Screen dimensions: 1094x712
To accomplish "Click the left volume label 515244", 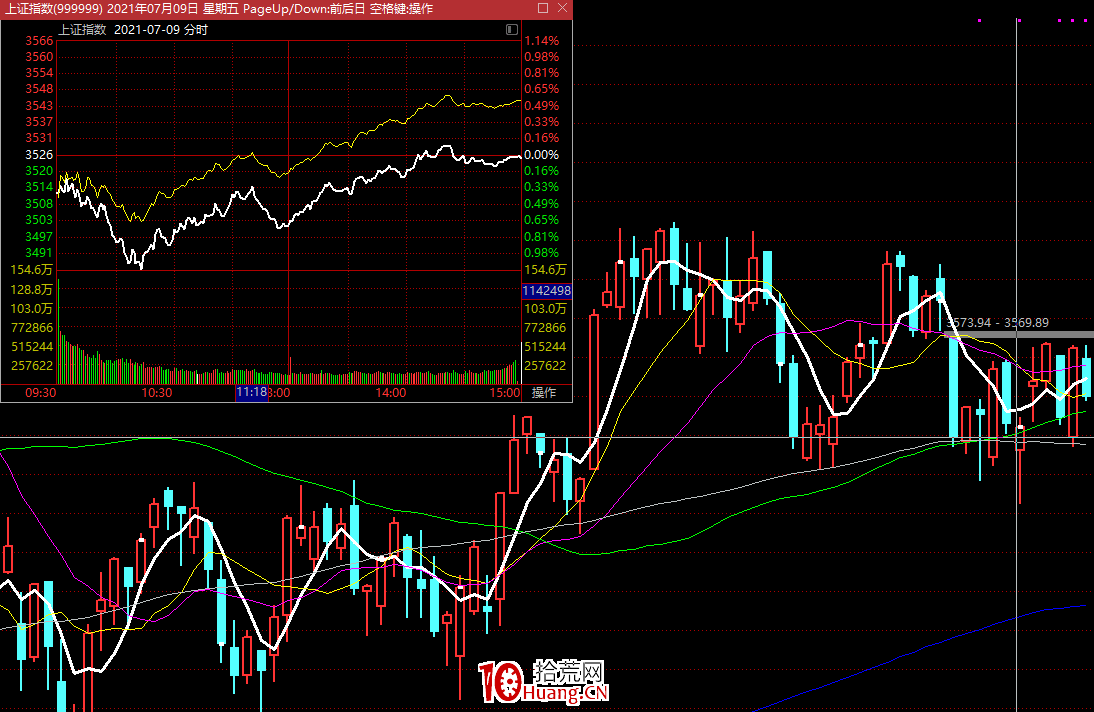I will pyautogui.click(x=32, y=346).
